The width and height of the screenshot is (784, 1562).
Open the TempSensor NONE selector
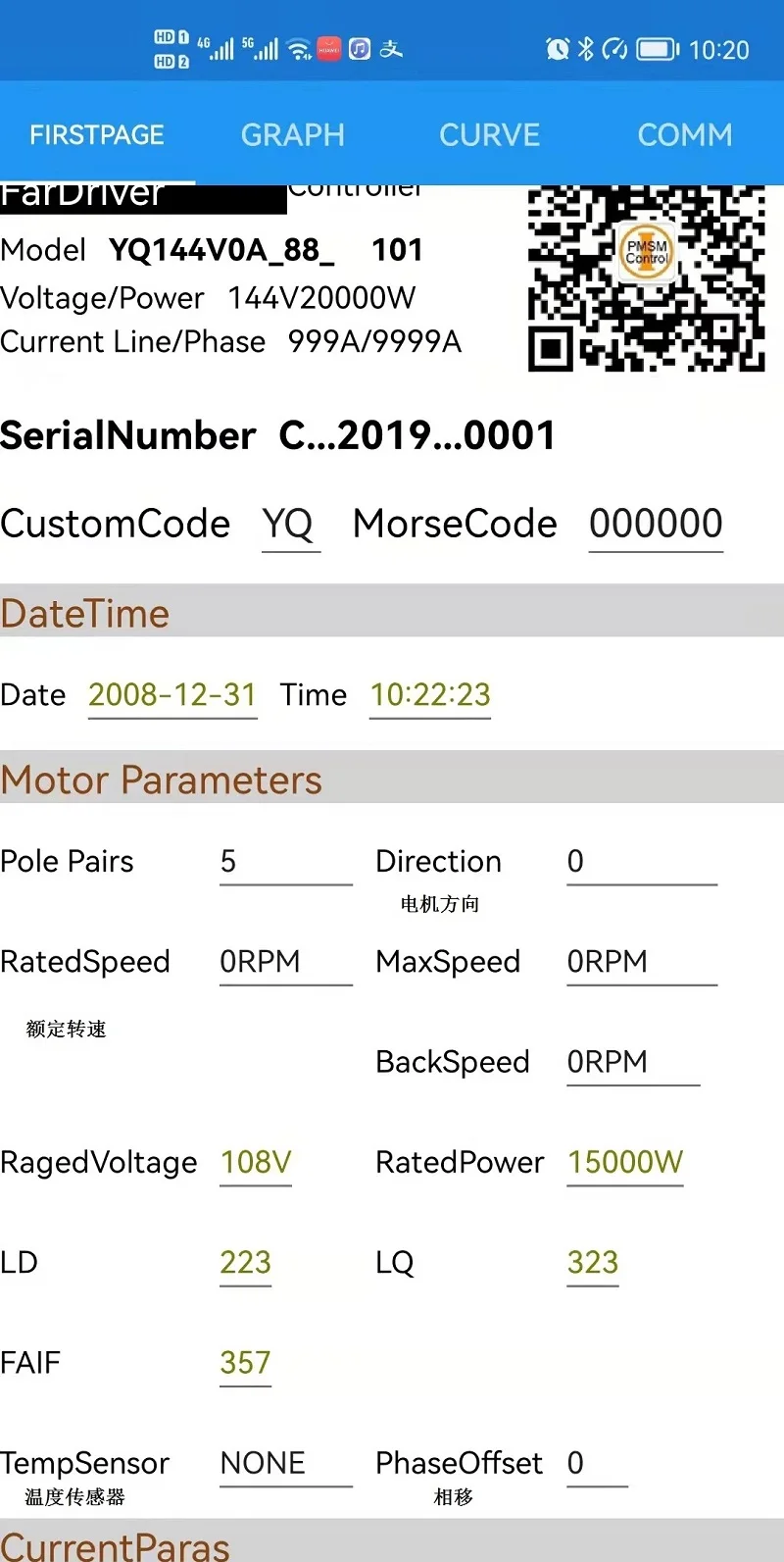285,1464
